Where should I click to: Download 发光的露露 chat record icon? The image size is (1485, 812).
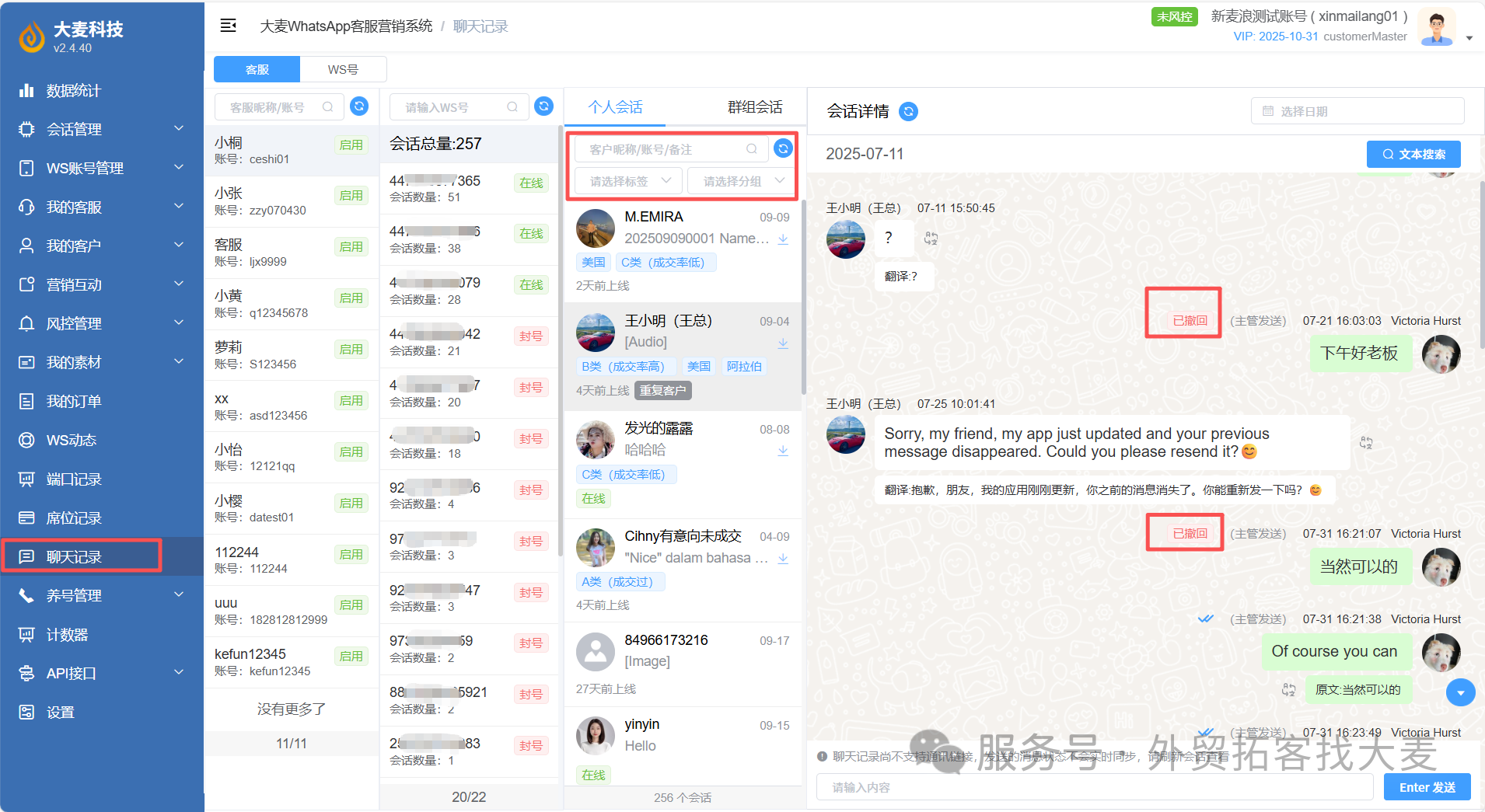coord(783,451)
